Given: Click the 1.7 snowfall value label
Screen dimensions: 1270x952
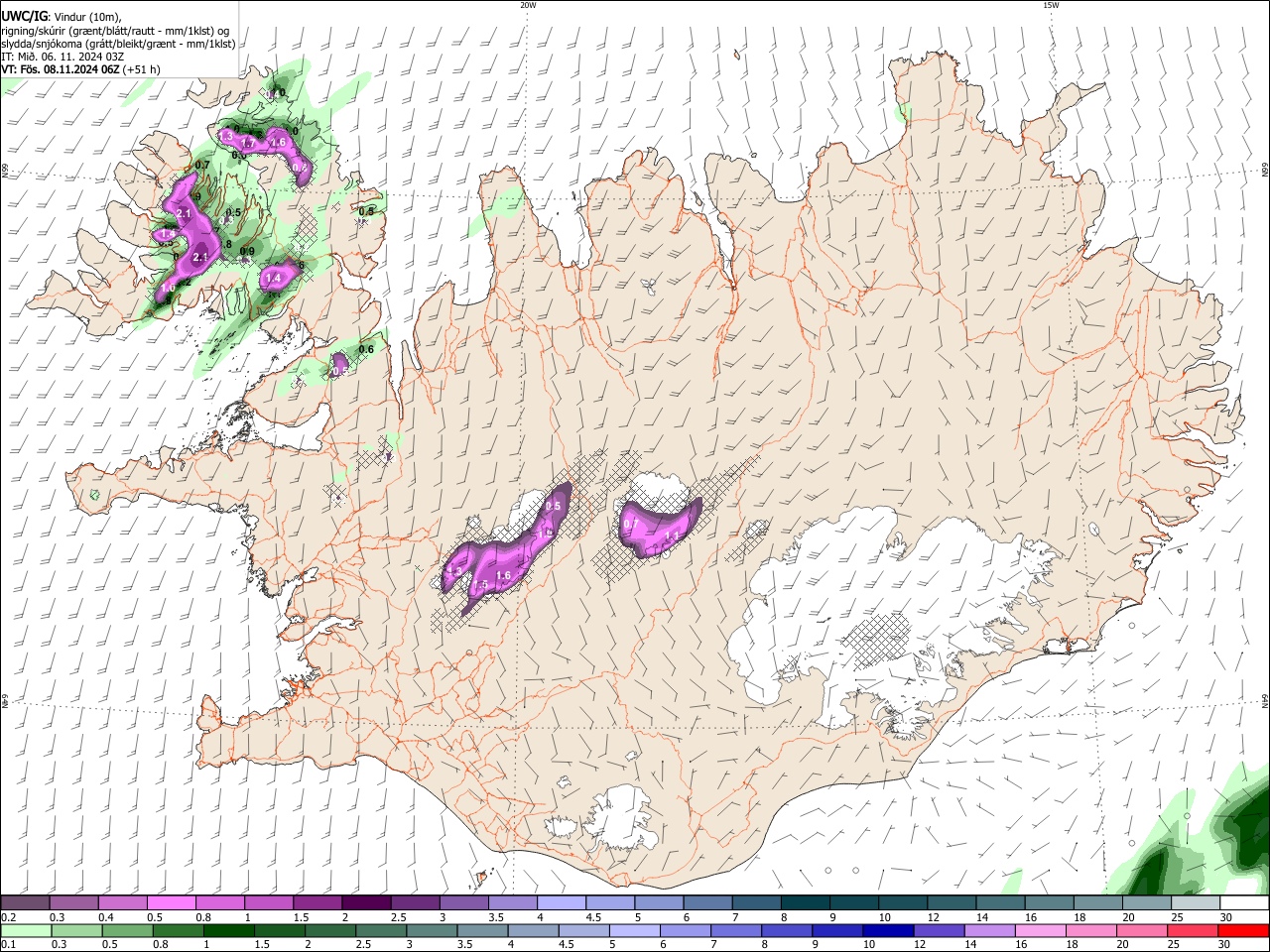Looking at the screenshot, I should coord(248,143).
